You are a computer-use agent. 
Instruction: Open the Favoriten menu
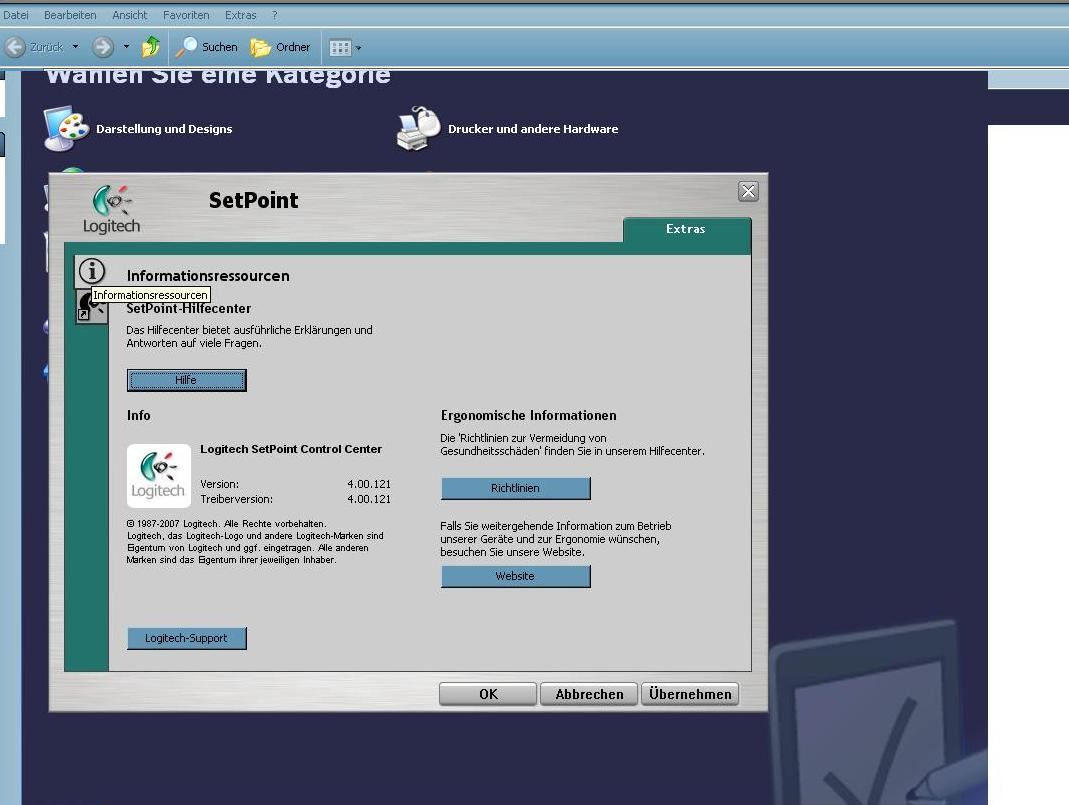click(186, 15)
